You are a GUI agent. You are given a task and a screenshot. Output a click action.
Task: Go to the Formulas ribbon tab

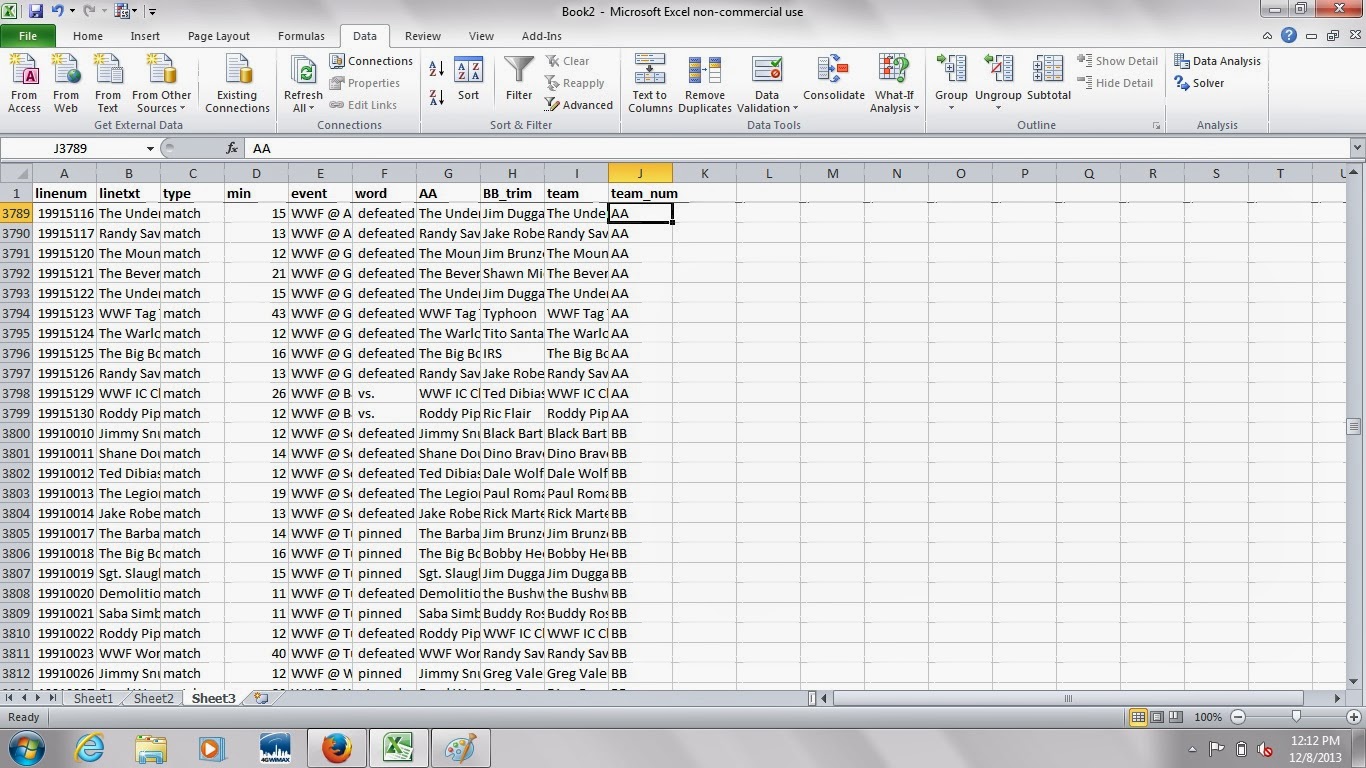click(301, 36)
